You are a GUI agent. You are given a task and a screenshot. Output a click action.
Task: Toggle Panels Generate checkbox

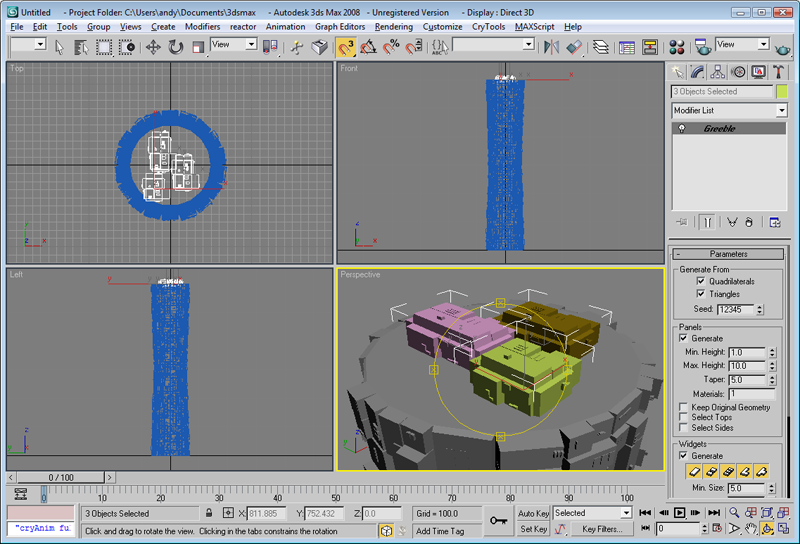[683, 338]
